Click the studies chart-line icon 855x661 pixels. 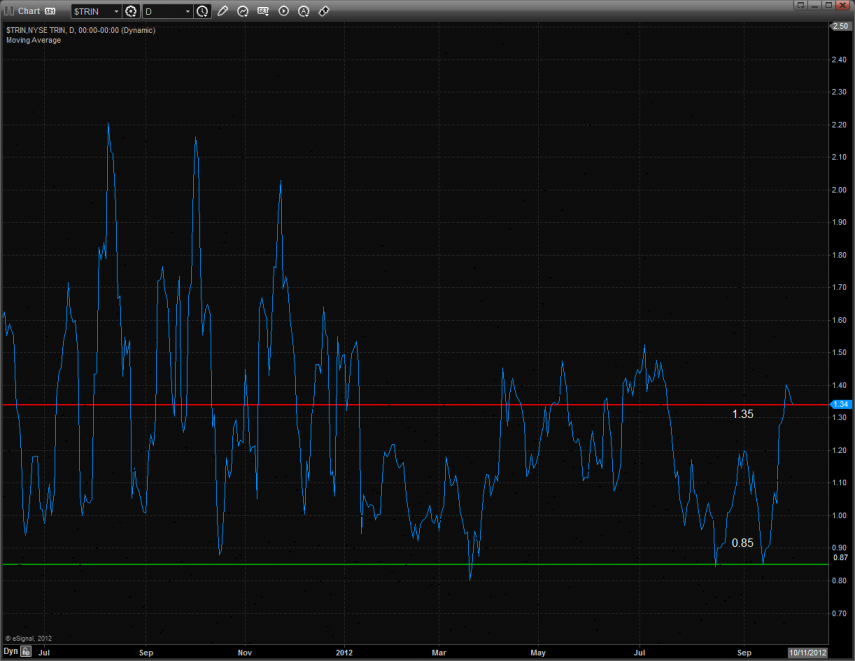point(242,11)
